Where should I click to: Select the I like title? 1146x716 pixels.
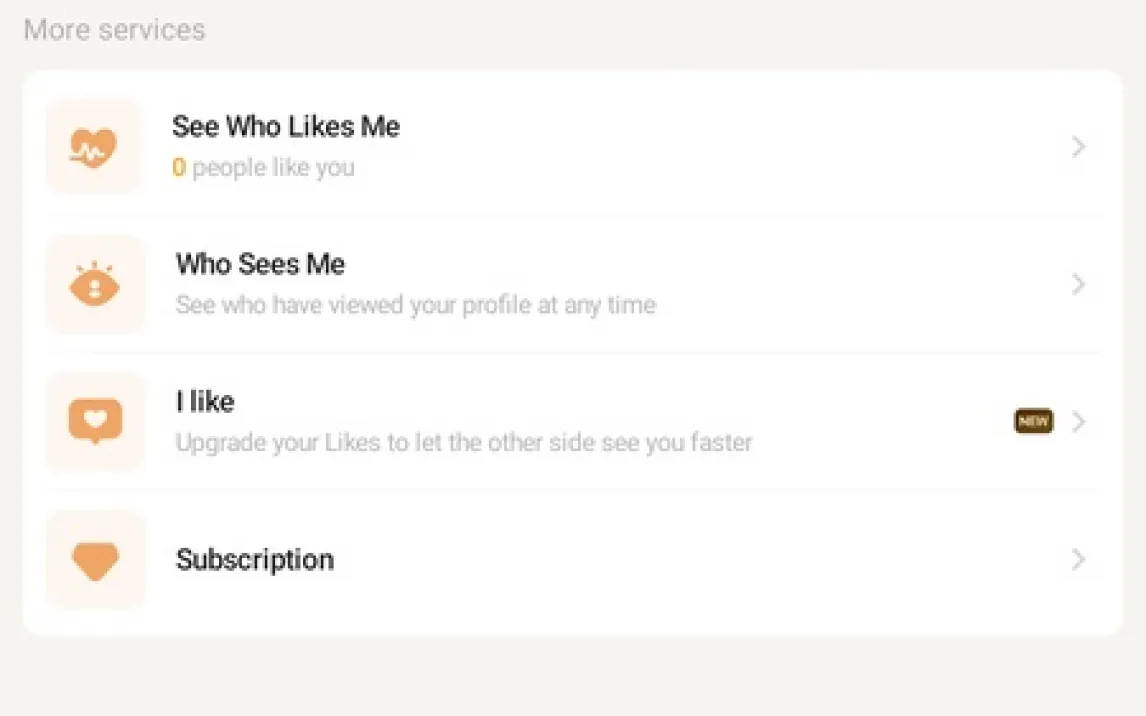coord(205,402)
